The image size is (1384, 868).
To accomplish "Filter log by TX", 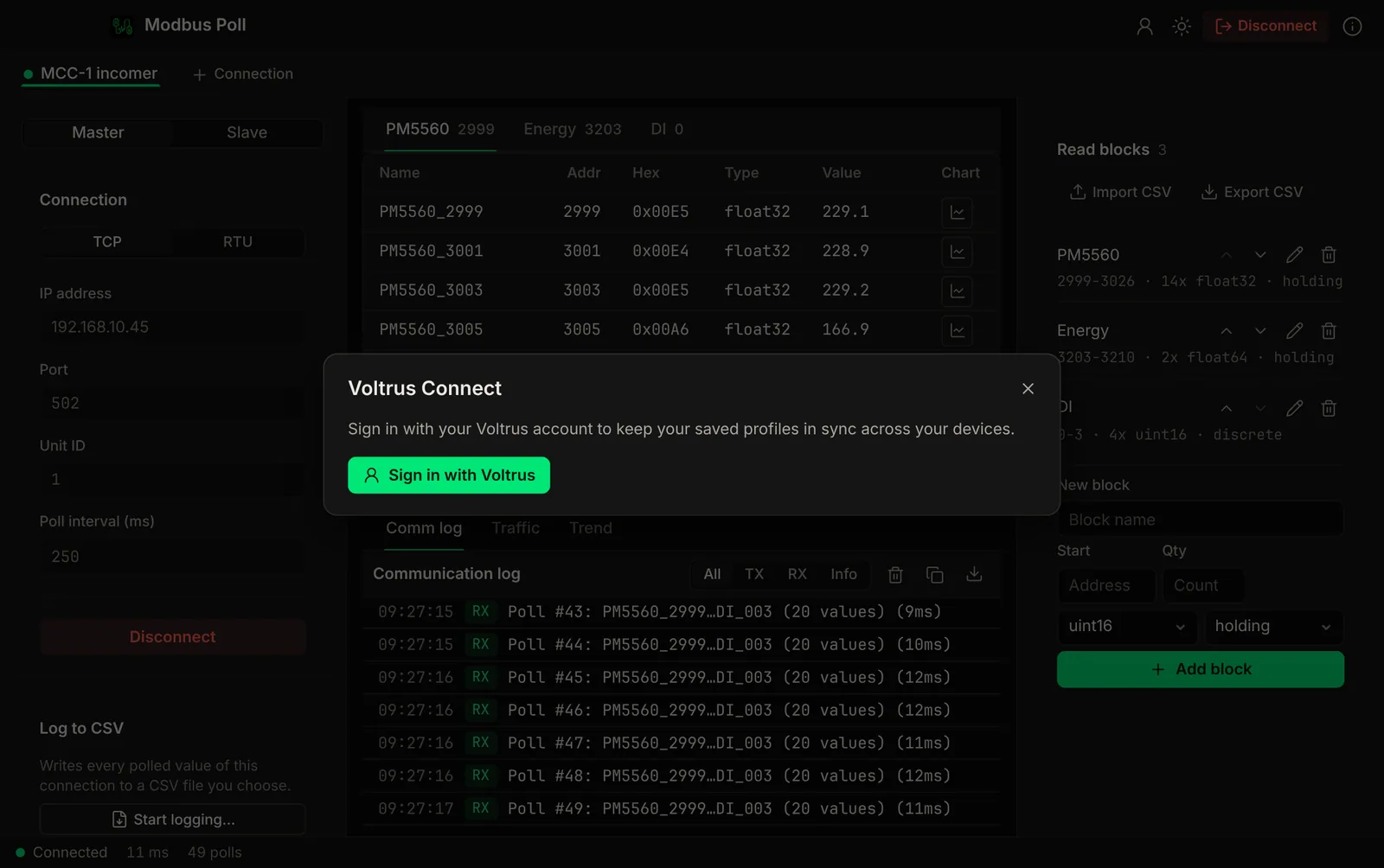I will point(754,575).
